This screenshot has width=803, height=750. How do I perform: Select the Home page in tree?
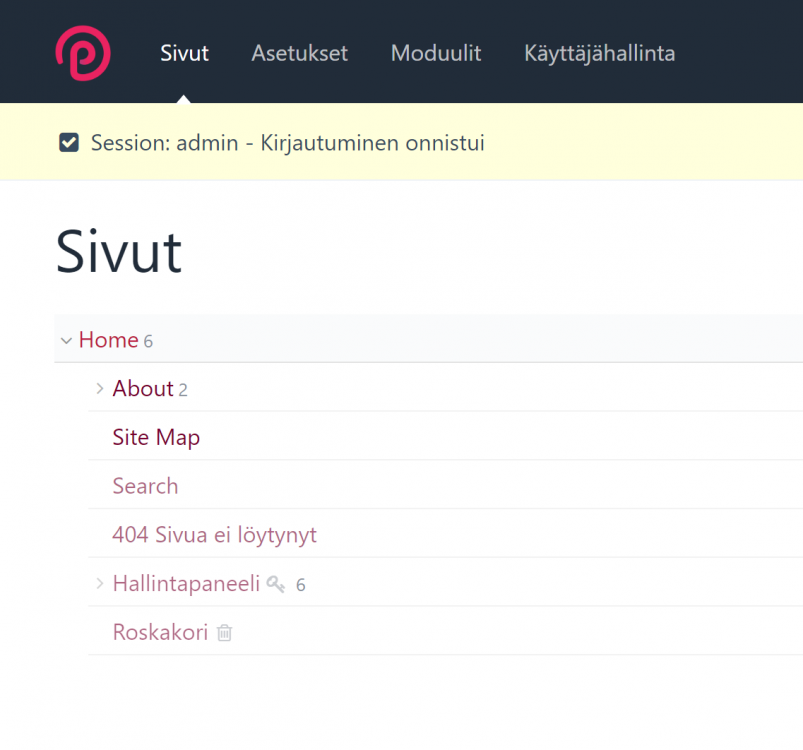click(x=108, y=340)
